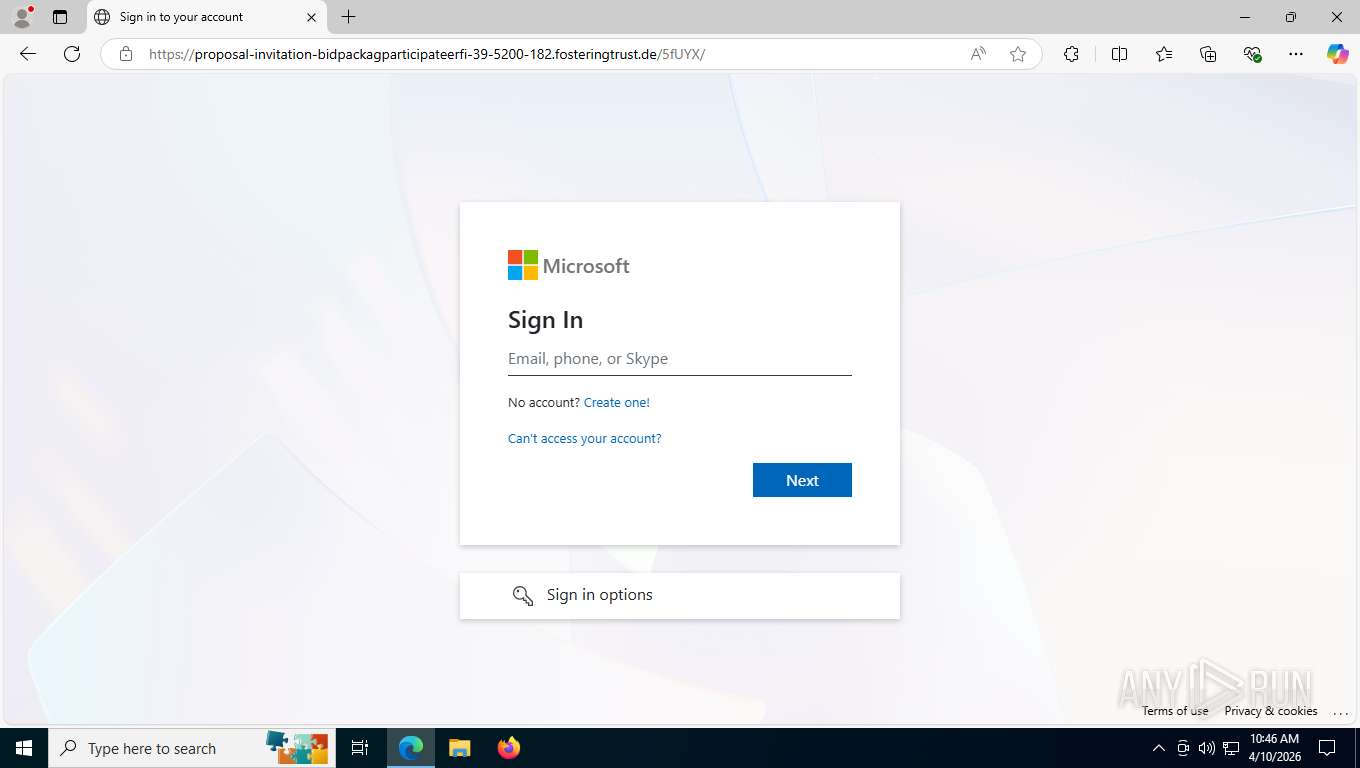Select the Sign in to your account tab
This screenshot has width=1360, height=768.
pos(207,17)
